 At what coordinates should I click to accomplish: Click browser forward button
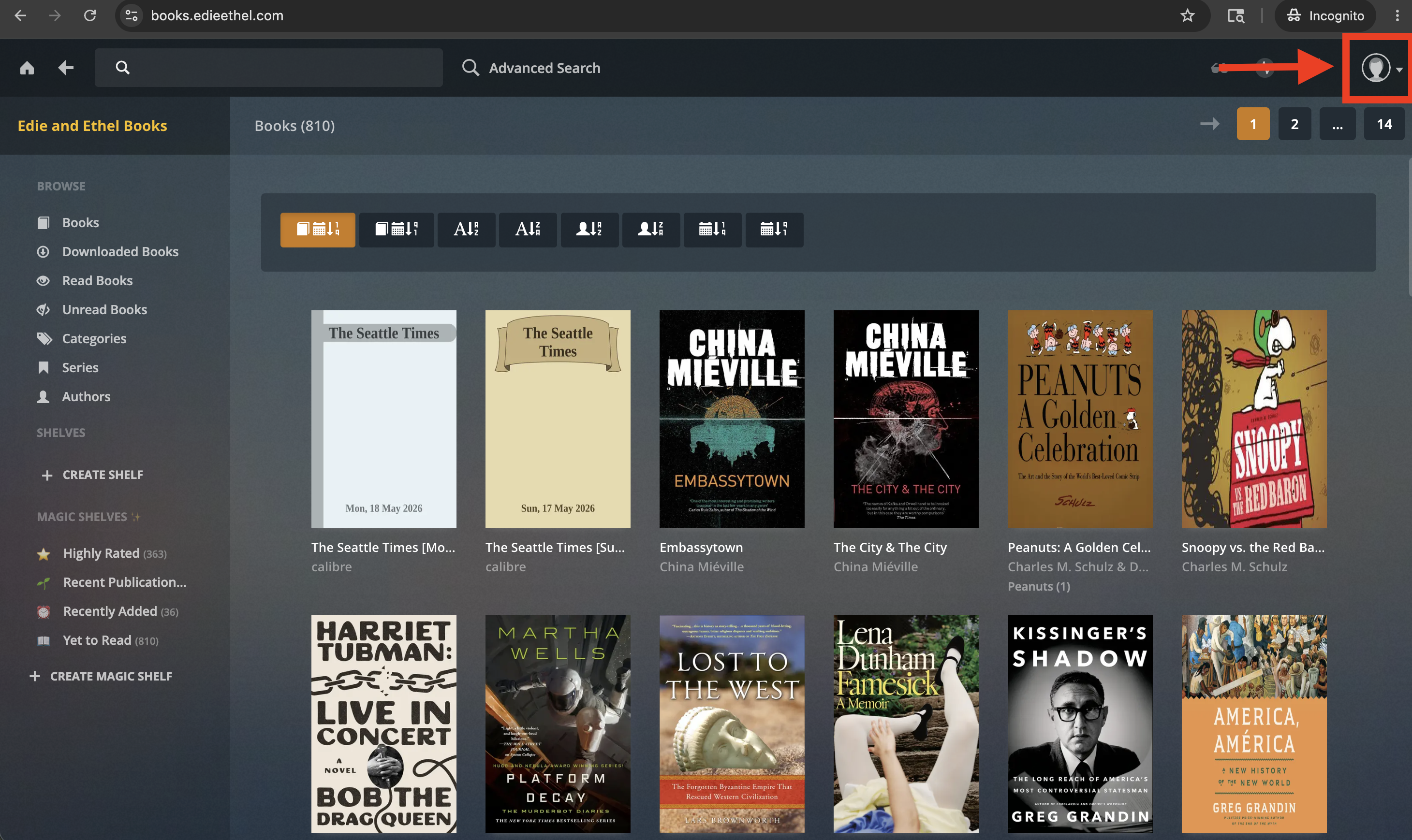55,15
